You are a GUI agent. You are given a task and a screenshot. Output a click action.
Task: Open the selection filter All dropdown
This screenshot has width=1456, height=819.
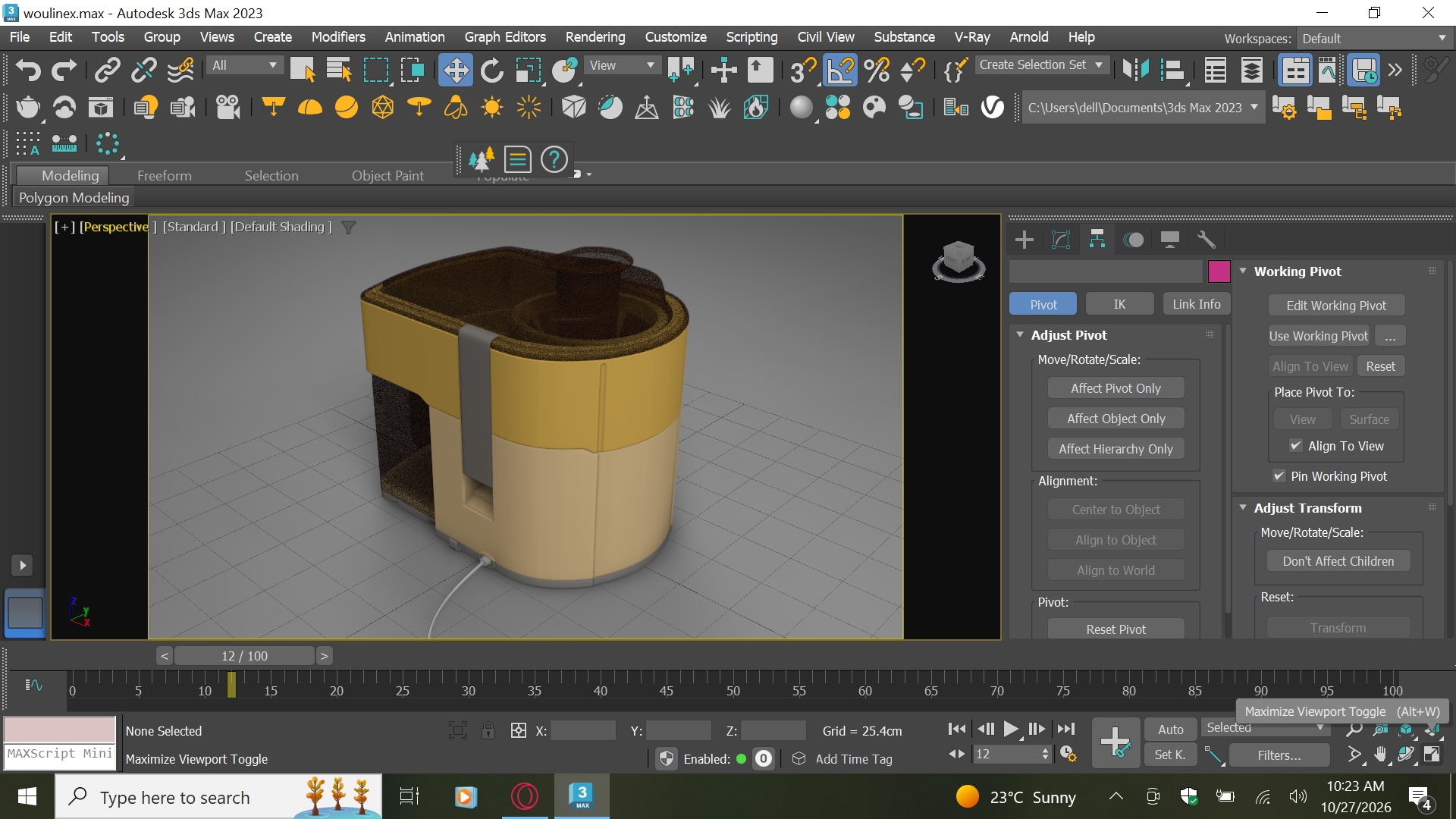tap(244, 65)
